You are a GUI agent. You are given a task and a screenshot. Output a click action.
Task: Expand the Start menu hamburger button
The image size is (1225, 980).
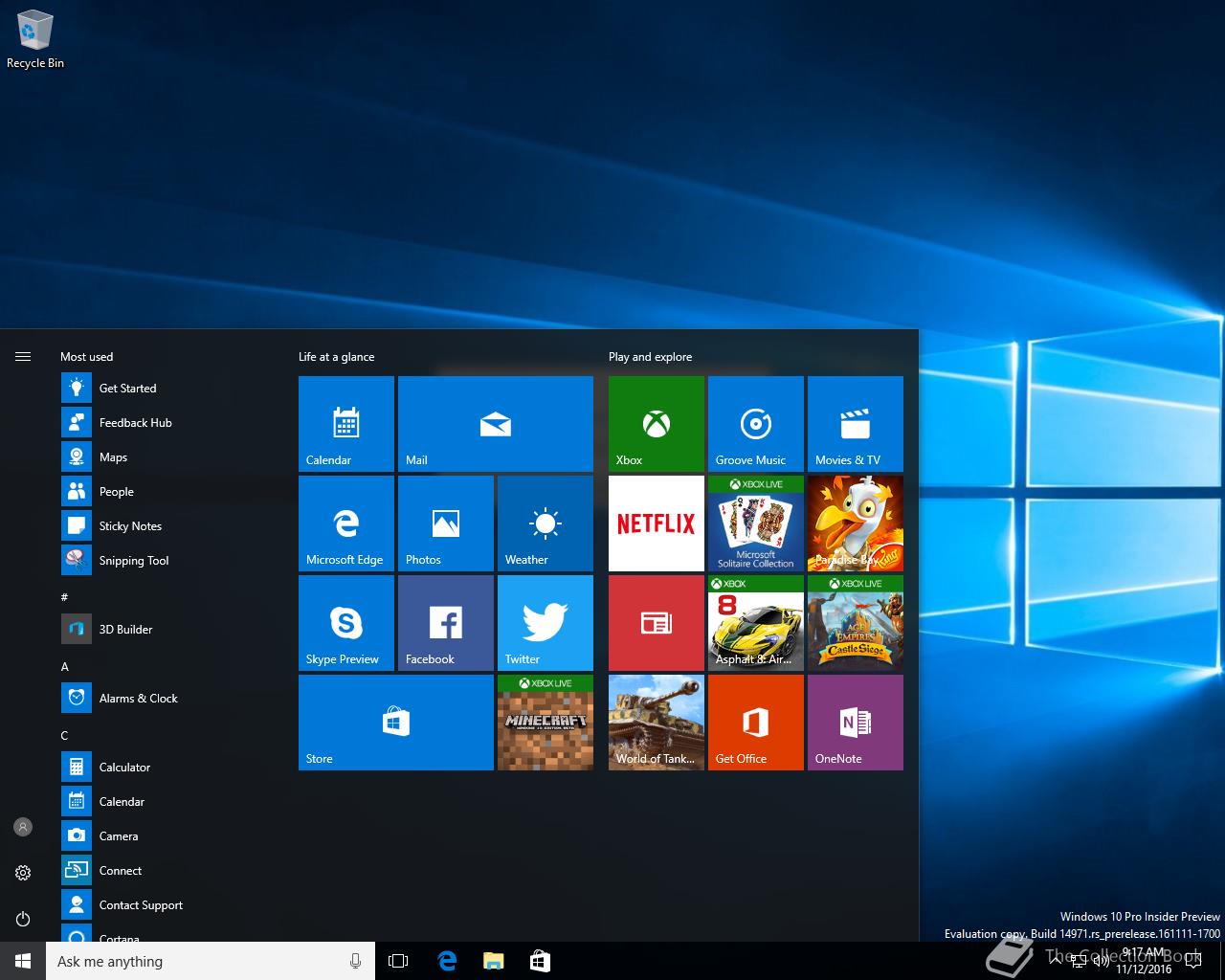23,356
